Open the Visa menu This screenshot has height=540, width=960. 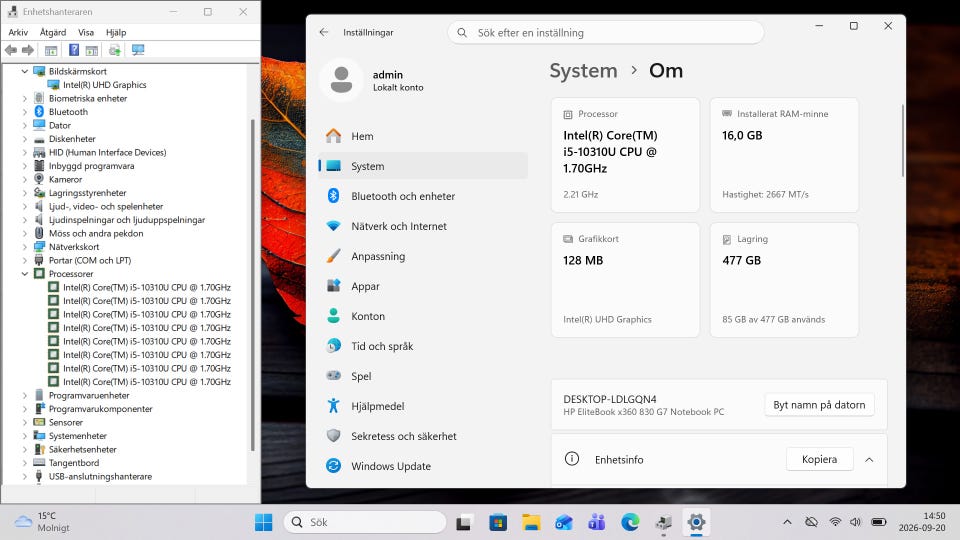[x=86, y=32]
